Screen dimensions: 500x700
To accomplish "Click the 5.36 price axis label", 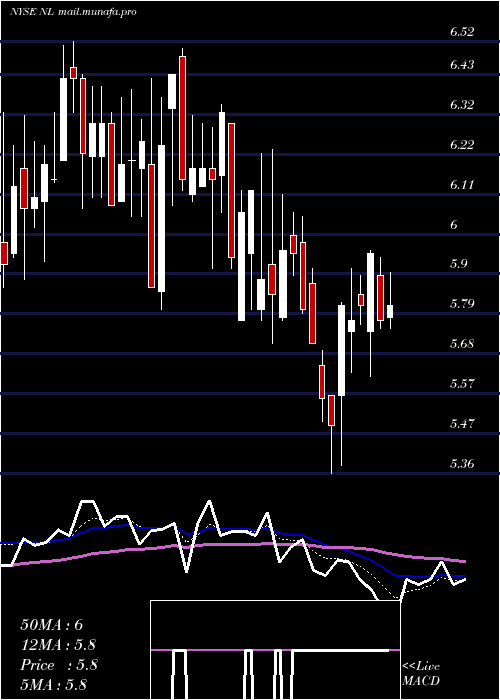I will pos(462,464).
